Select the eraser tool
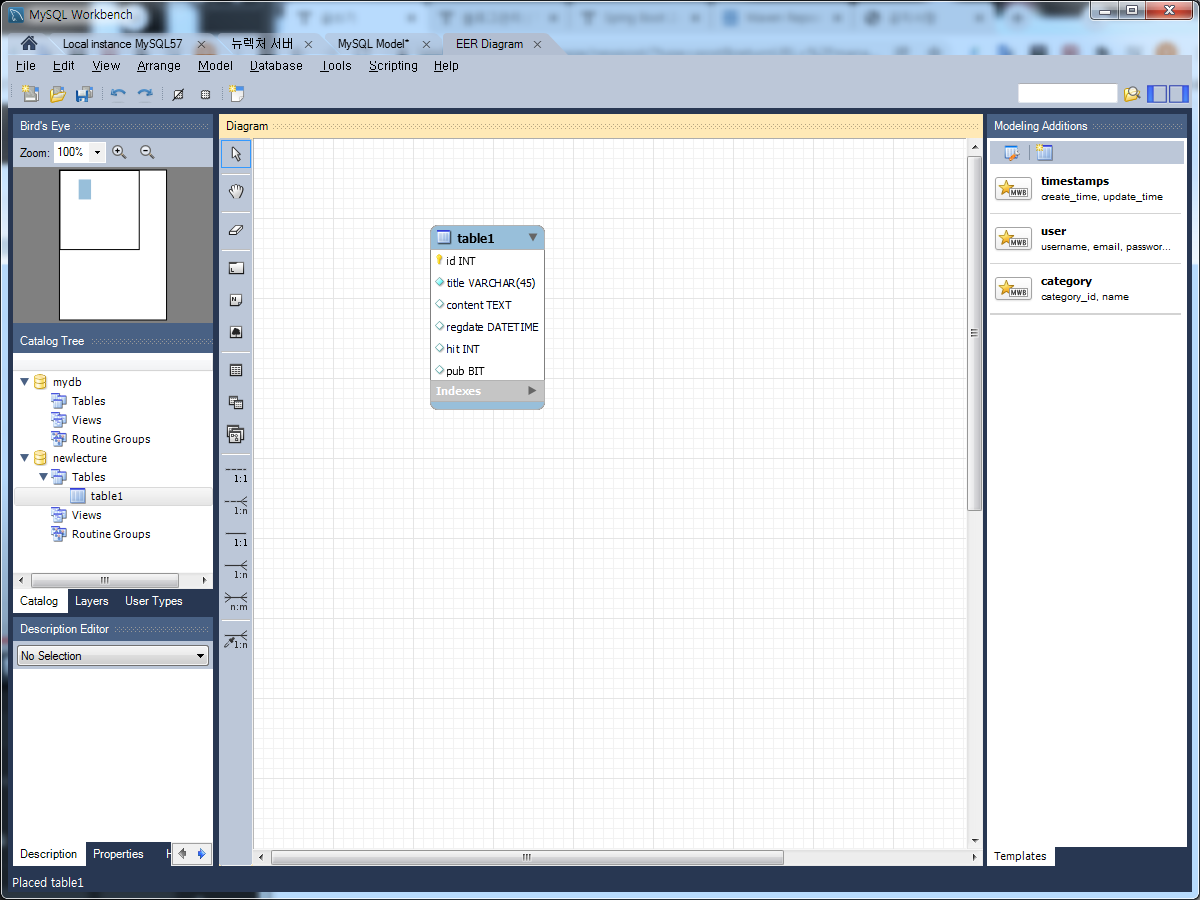The height and width of the screenshot is (900, 1200). click(x=236, y=229)
